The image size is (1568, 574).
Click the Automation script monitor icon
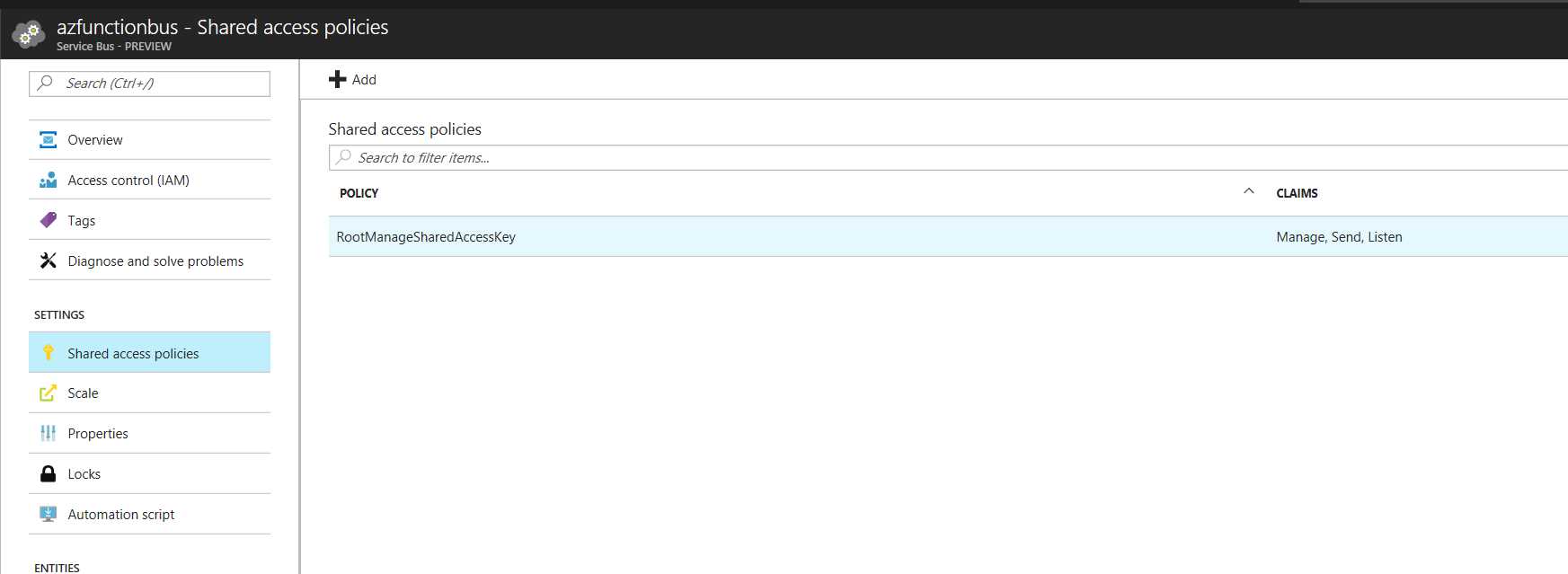(x=48, y=514)
